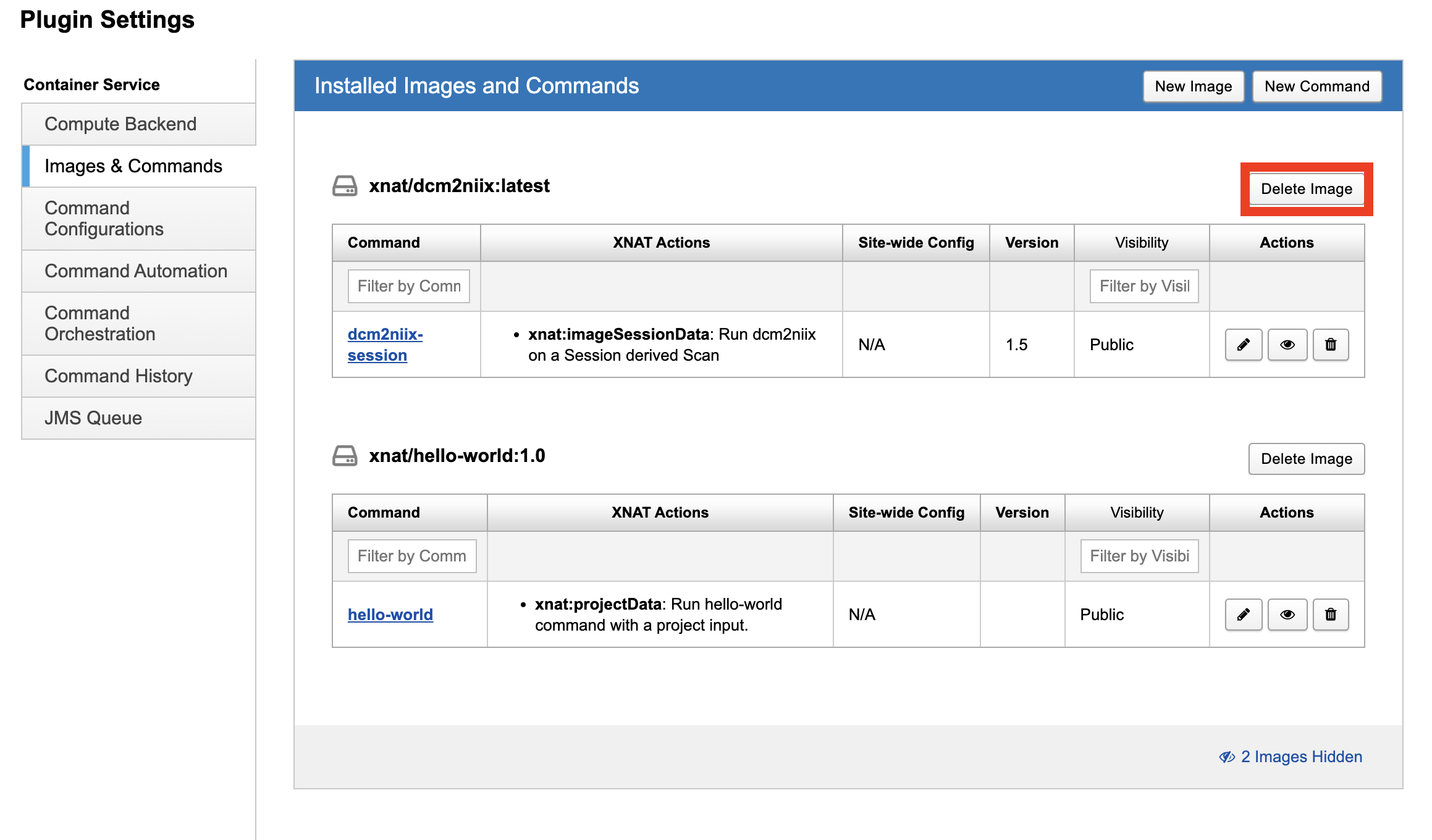This screenshot has width=1432, height=840.
Task: Edit the hello-world command with pencil icon
Action: coord(1243,615)
